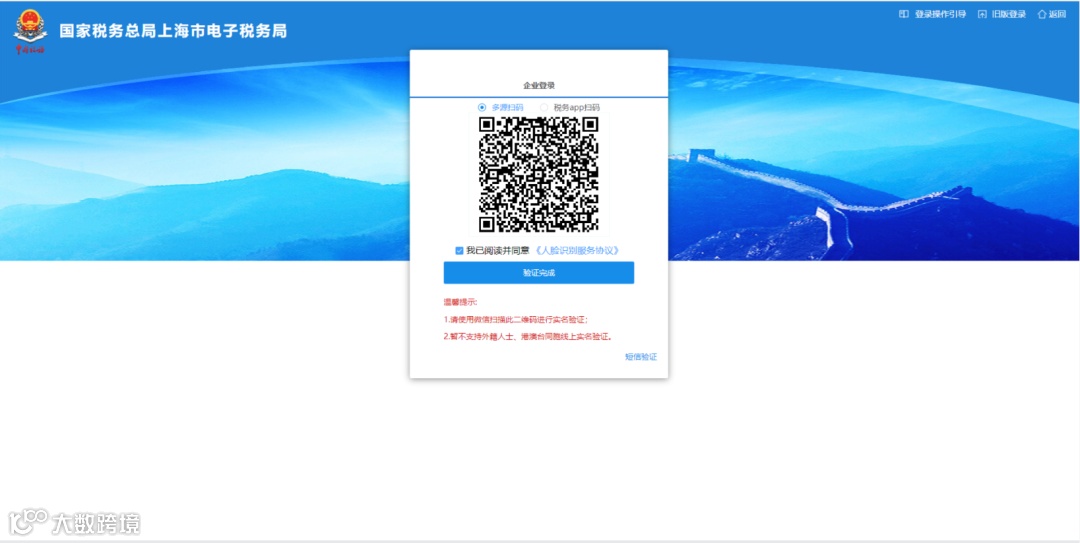Switch to 短信验证 SMS verification
This screenshot has width=1080, height=543.
(x=641, y=357)
